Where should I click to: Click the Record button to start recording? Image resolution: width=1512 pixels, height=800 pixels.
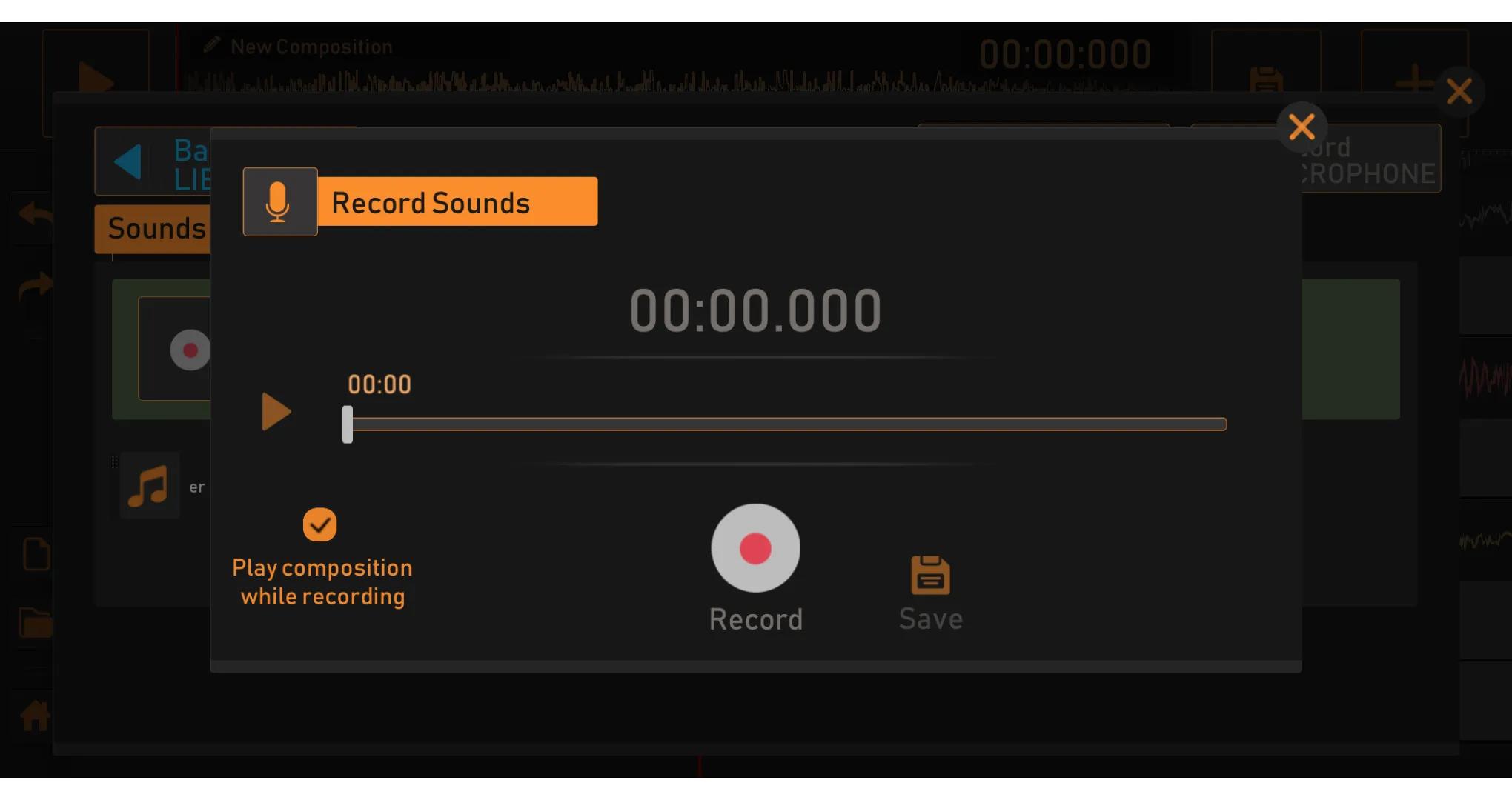(x=755, y=549)
